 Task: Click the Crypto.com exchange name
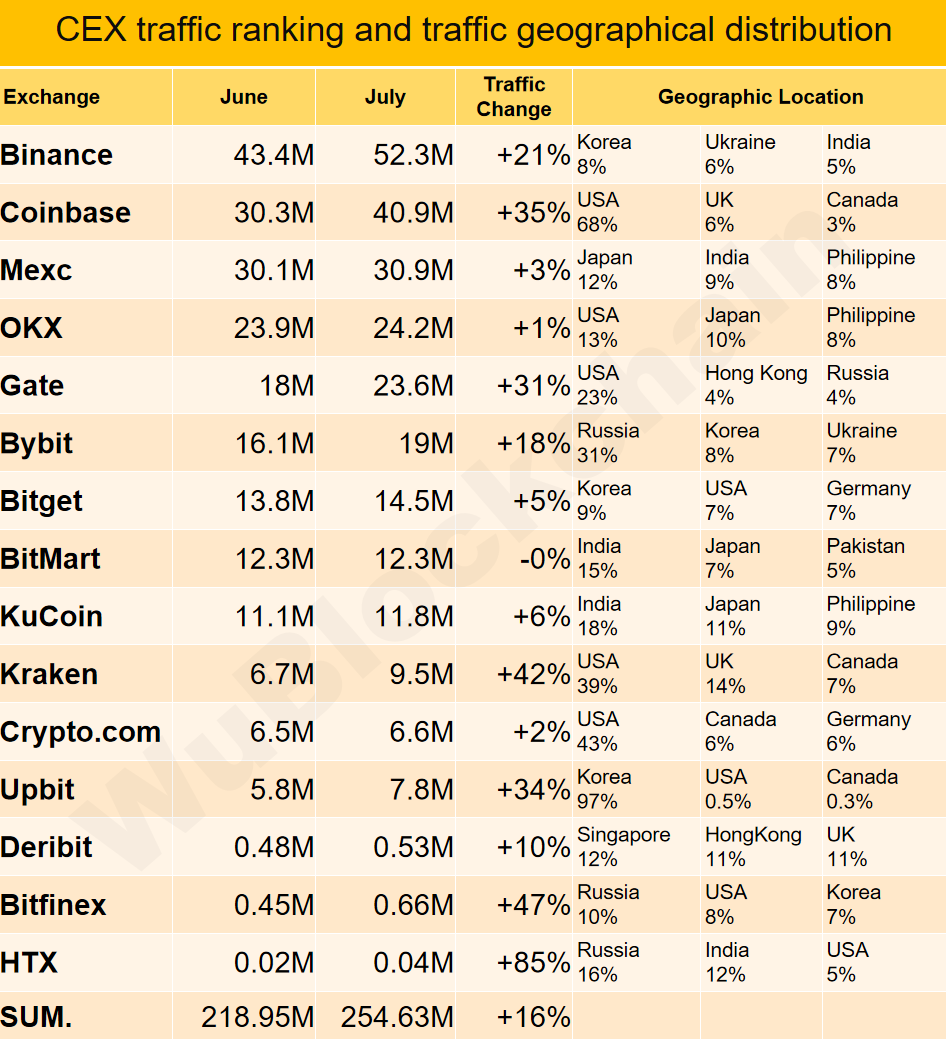[81, 732]
